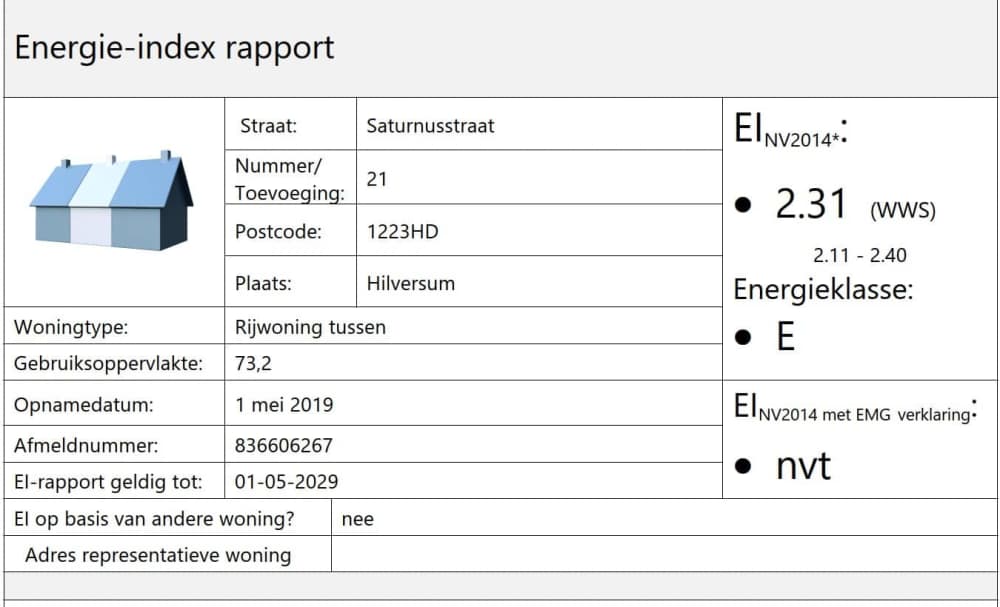Select the expiry date '01-05-2029'
1000x607 pixels.
pos(286,481)
